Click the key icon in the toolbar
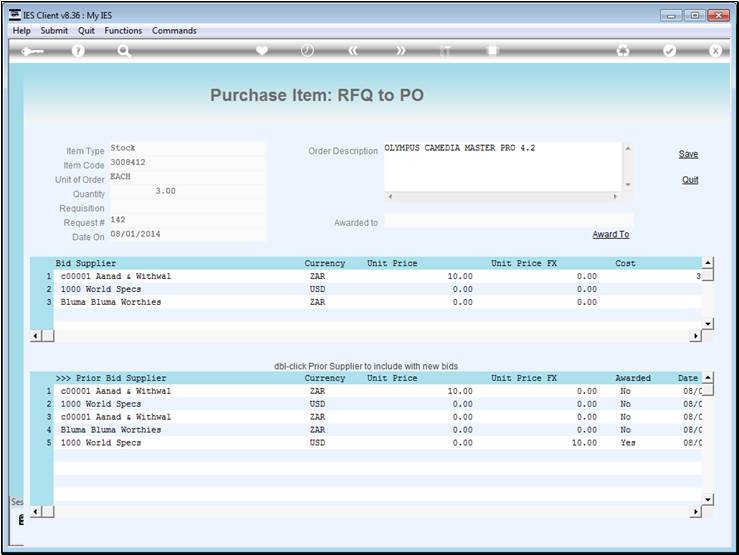739x555 pixels. point(32,51)
